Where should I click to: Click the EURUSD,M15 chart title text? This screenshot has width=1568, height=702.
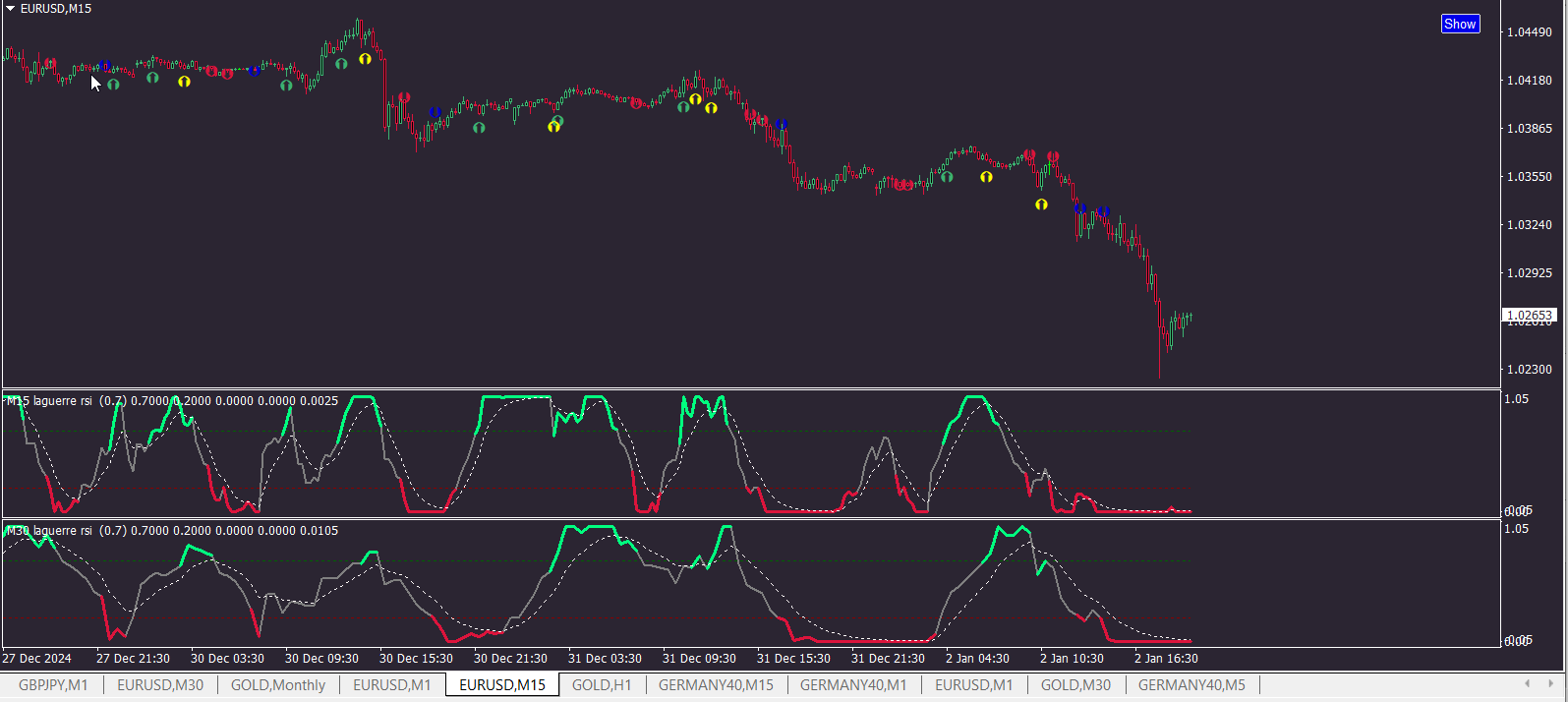point(56,9)
